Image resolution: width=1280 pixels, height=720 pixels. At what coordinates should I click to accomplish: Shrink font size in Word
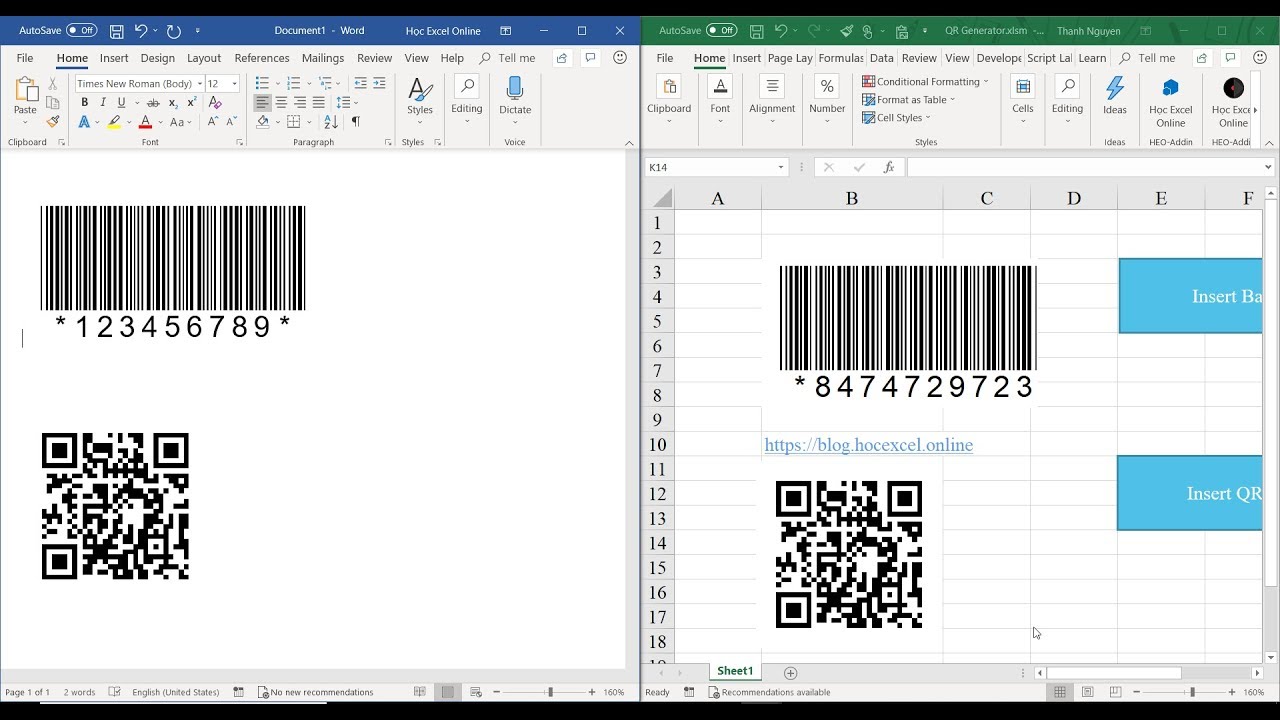[231, 122]
